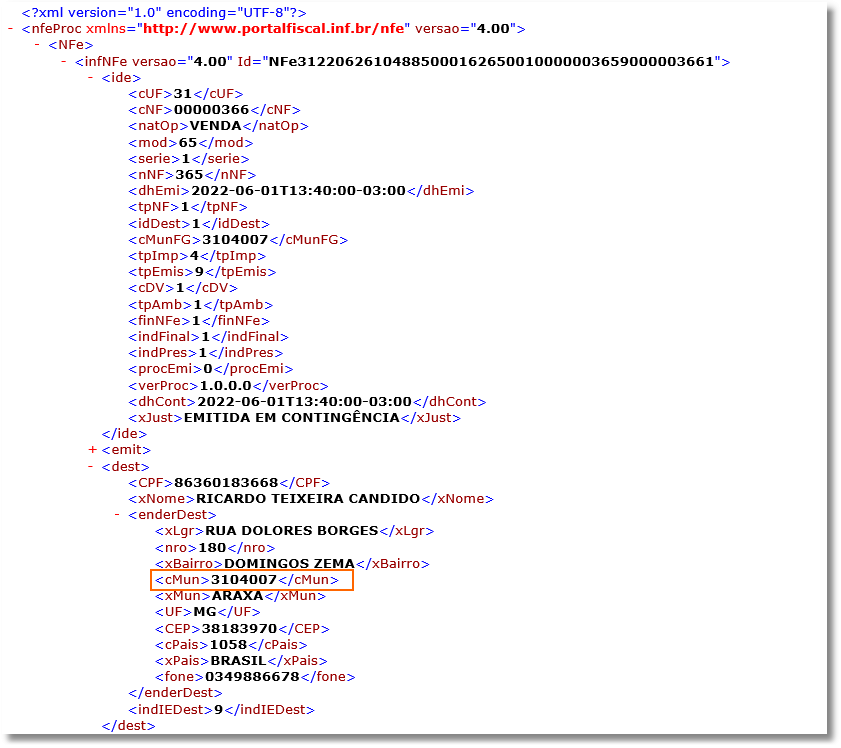
Task: Select xNome RICARDO TEIXEIRA CANDIDO
Action: [308, 499]
